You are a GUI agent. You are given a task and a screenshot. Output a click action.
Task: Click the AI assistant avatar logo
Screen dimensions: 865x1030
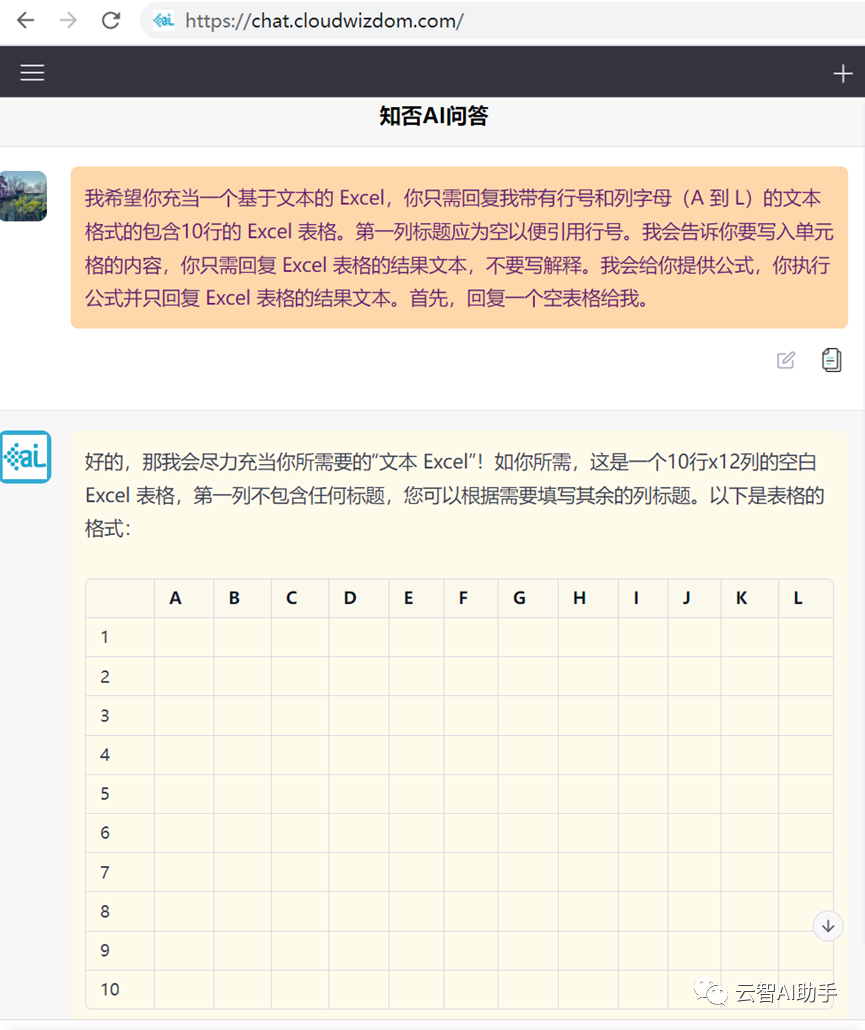(x=25, y=457)
